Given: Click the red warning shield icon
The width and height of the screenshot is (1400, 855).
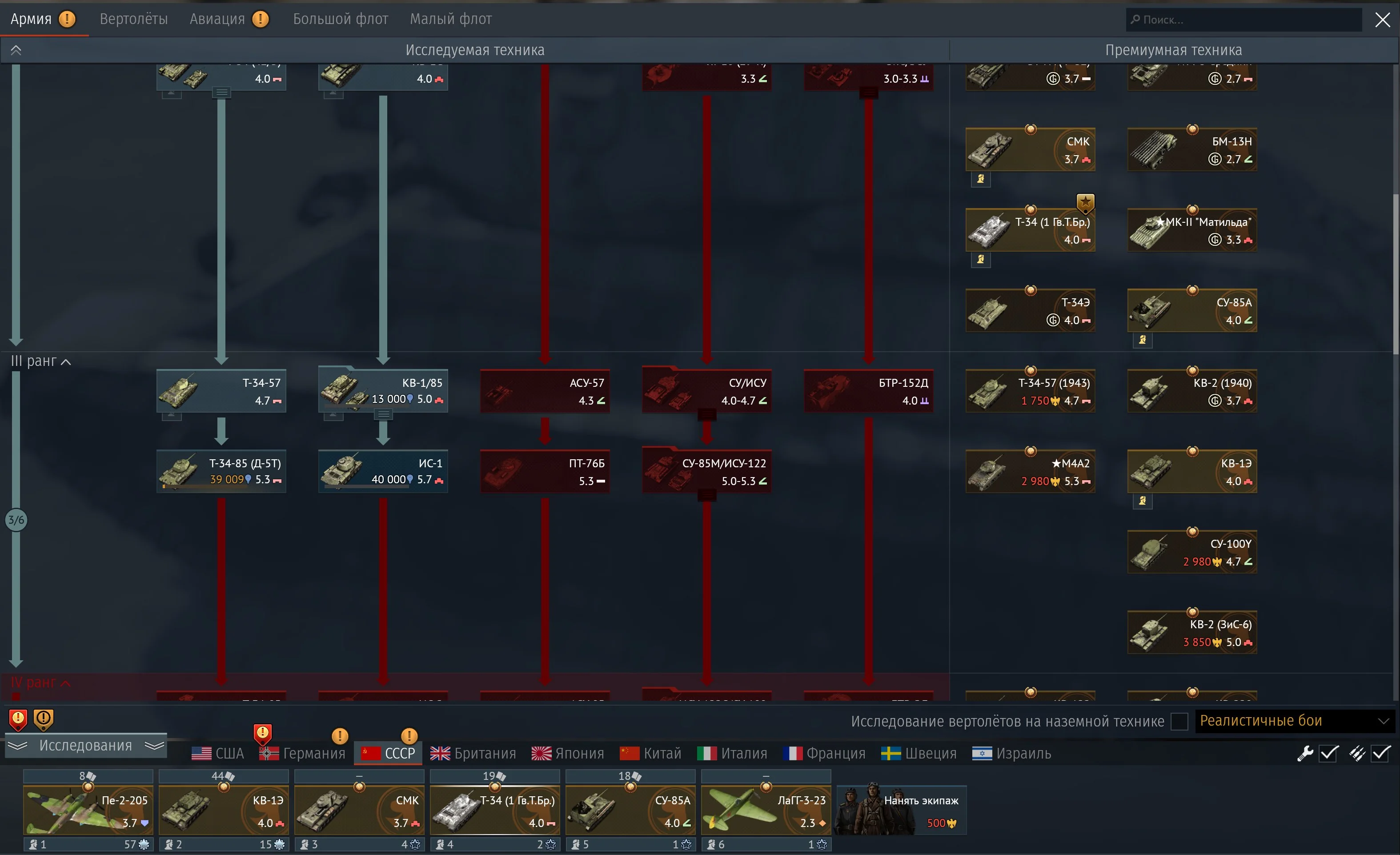Looking at the screenshot, I should click(x=18, y=720).
